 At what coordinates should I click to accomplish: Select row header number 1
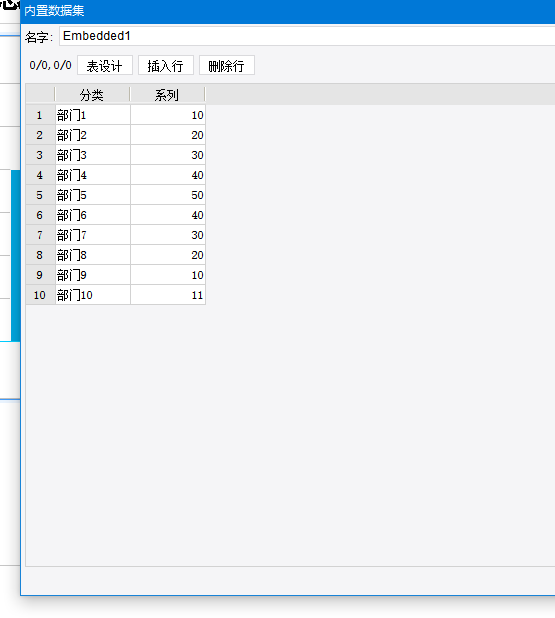pyautogui.click(x=40, y=115)
